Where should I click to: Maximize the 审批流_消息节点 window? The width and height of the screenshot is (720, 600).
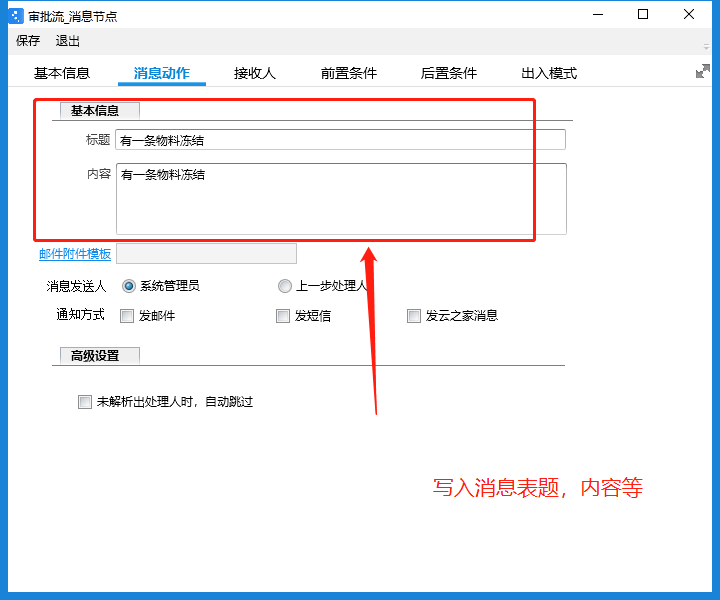643,15
